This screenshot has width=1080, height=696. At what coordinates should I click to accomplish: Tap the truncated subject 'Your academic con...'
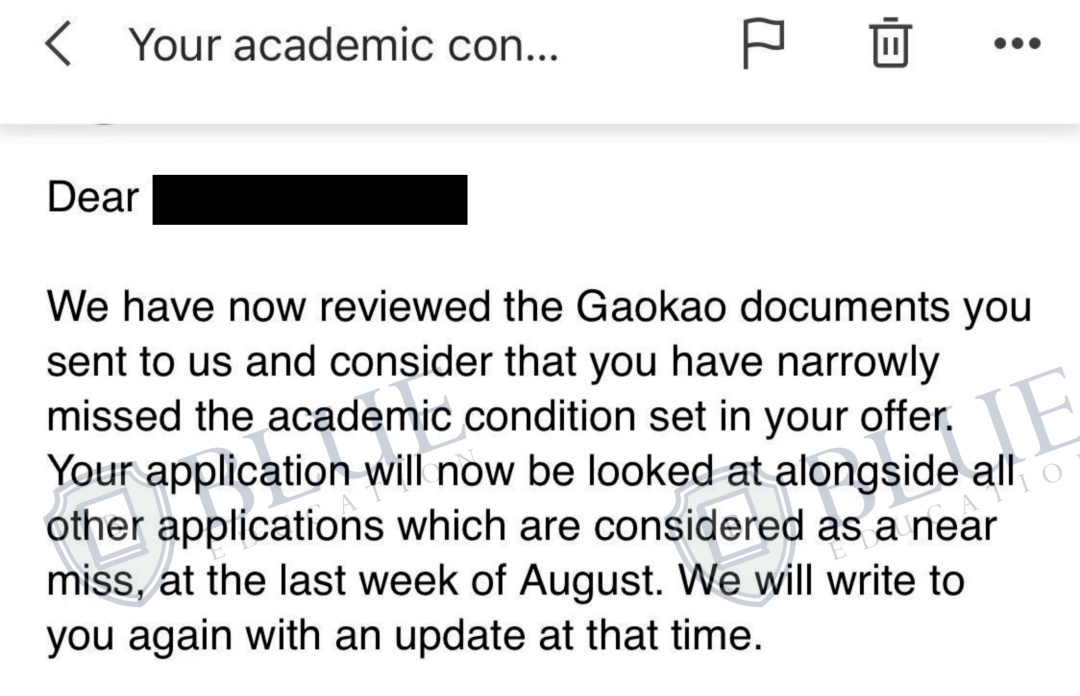point(343,45)
